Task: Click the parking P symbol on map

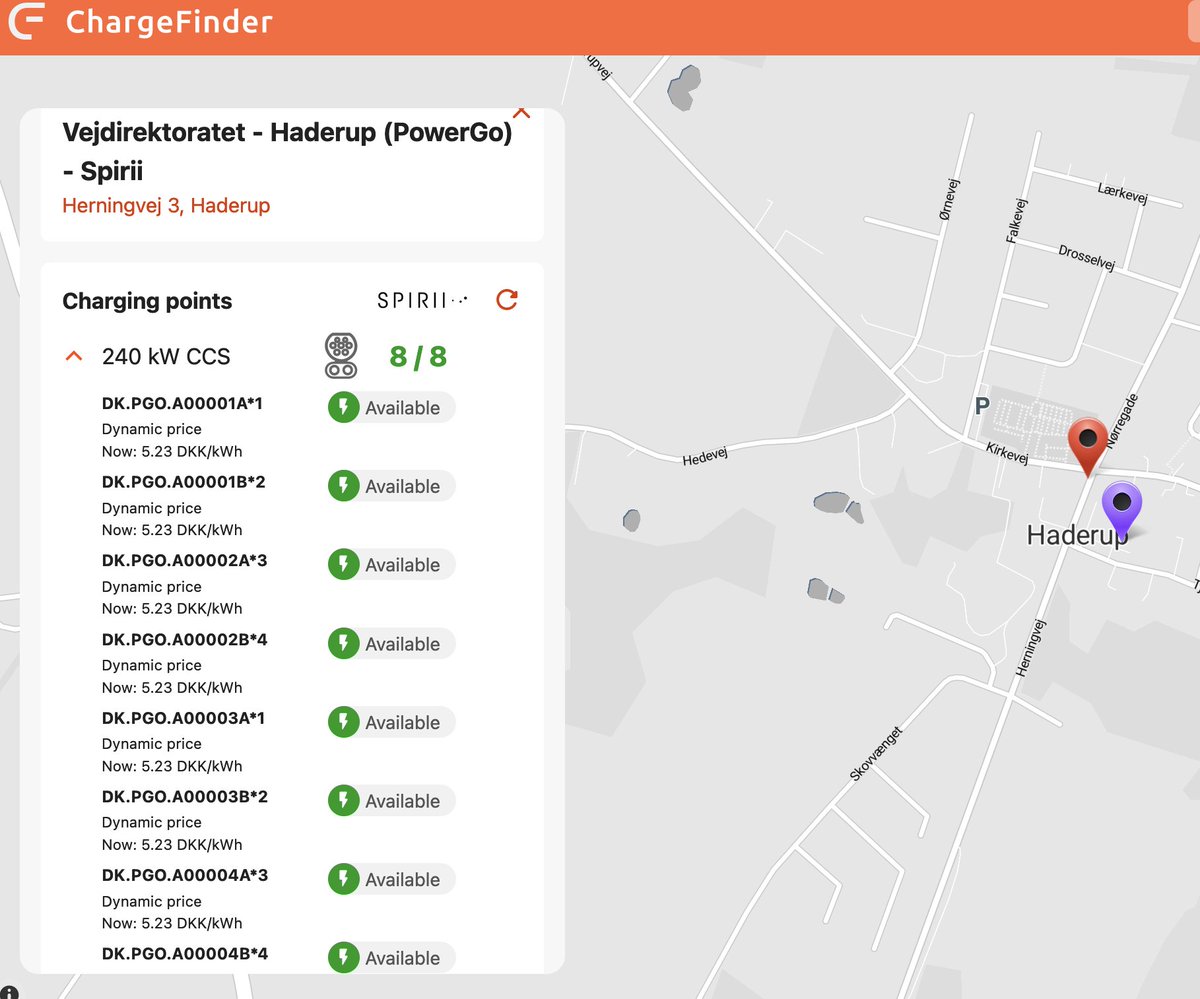Action: tap(982, 406)
